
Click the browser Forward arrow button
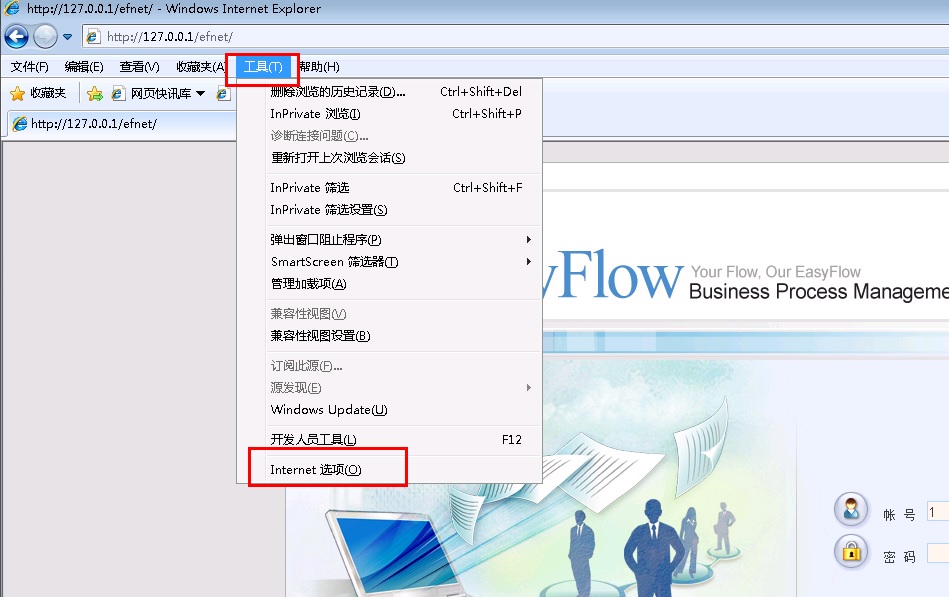pyautogui.click(x=45, y=37)
